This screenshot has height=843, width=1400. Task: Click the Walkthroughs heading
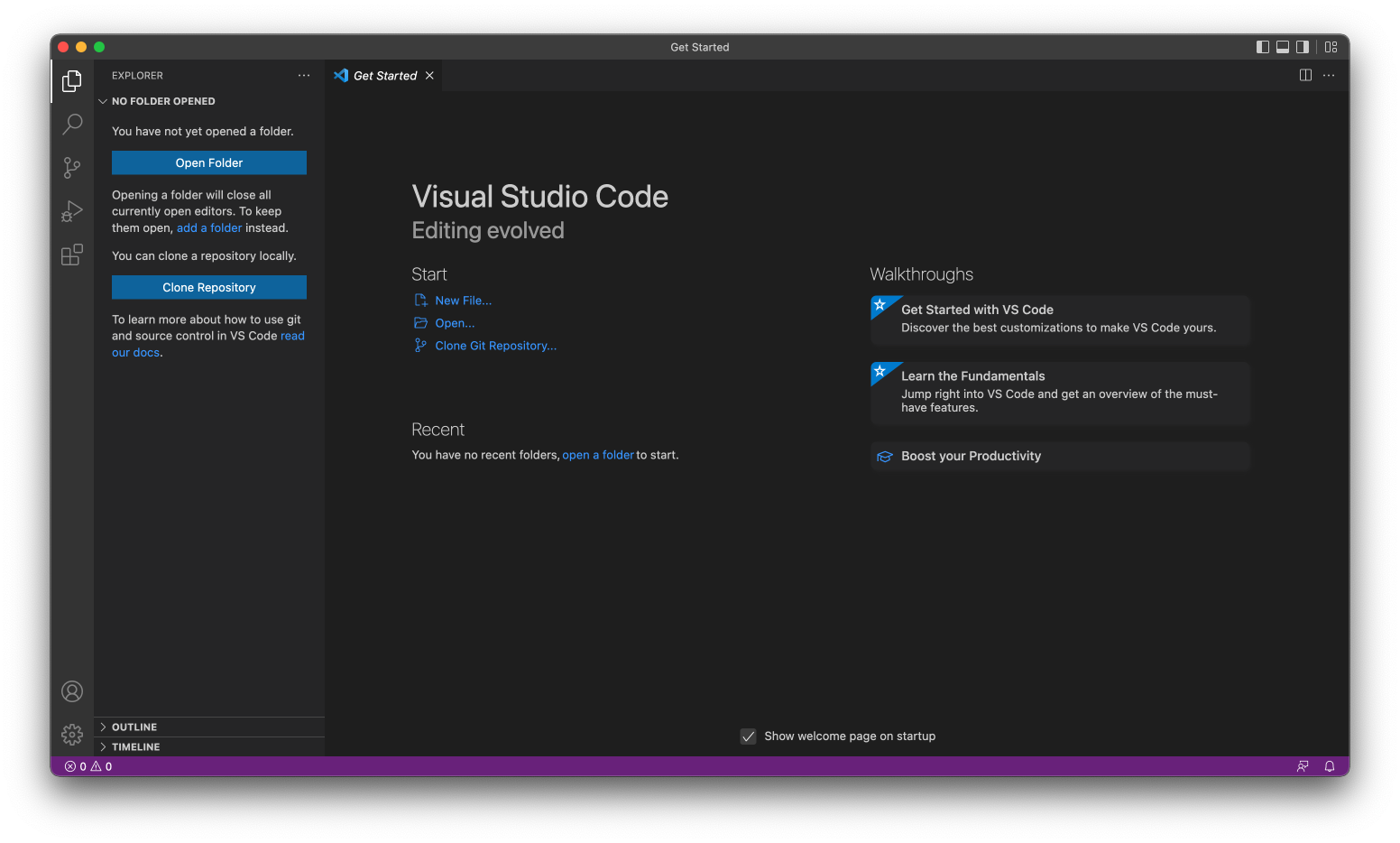tap(922, 274)
